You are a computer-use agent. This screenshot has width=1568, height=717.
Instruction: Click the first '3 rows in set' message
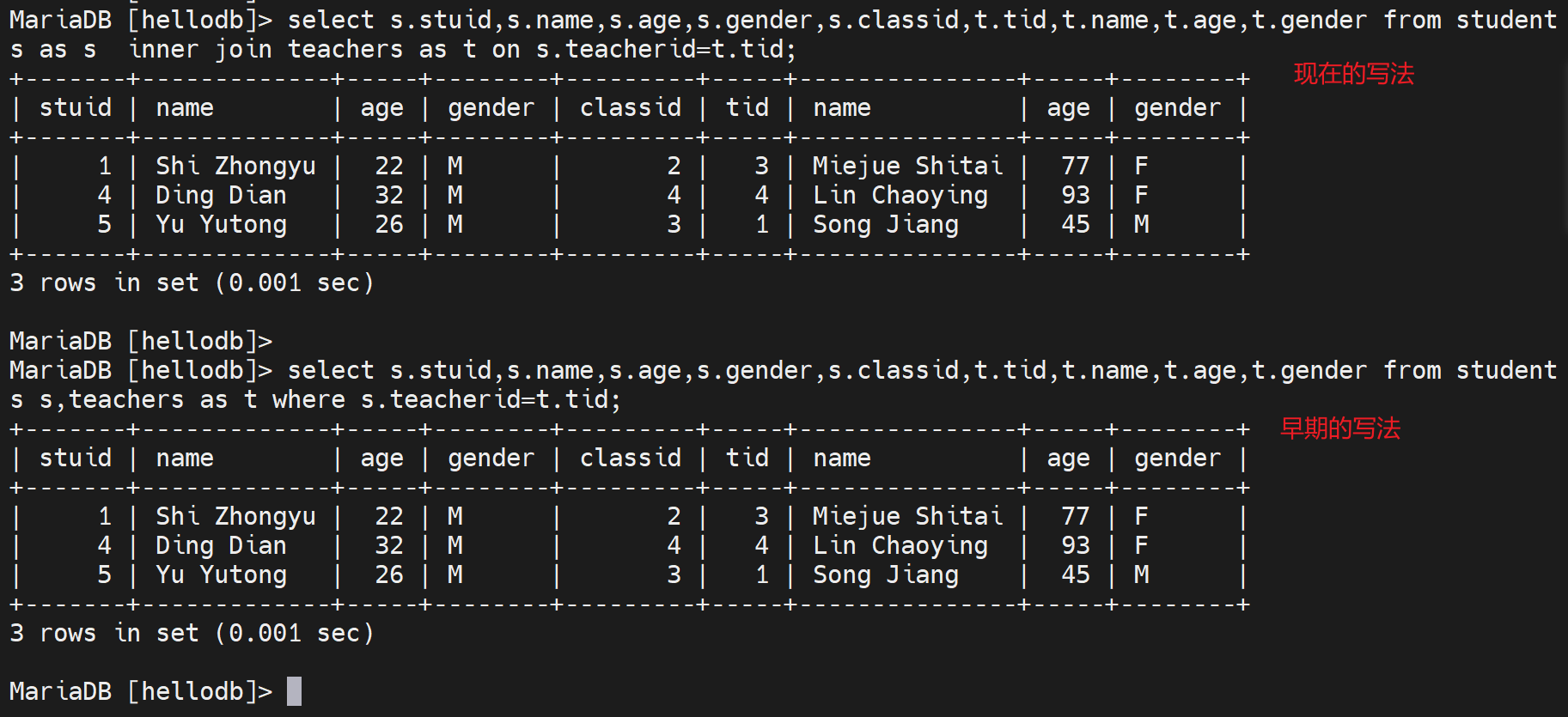tap(192, 283)
